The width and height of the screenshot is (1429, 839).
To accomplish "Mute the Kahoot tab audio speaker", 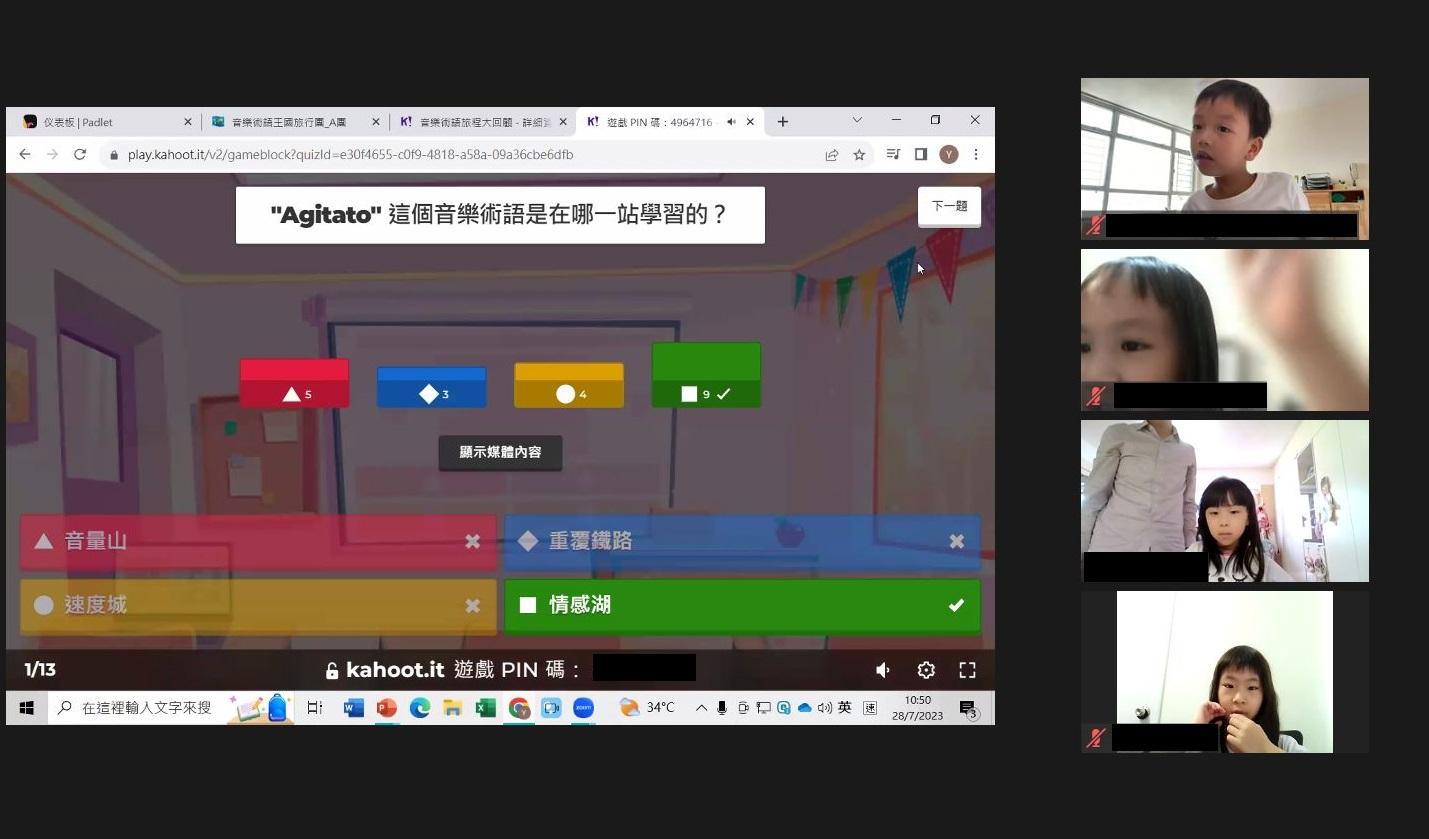I will click(x=731, y=122).
